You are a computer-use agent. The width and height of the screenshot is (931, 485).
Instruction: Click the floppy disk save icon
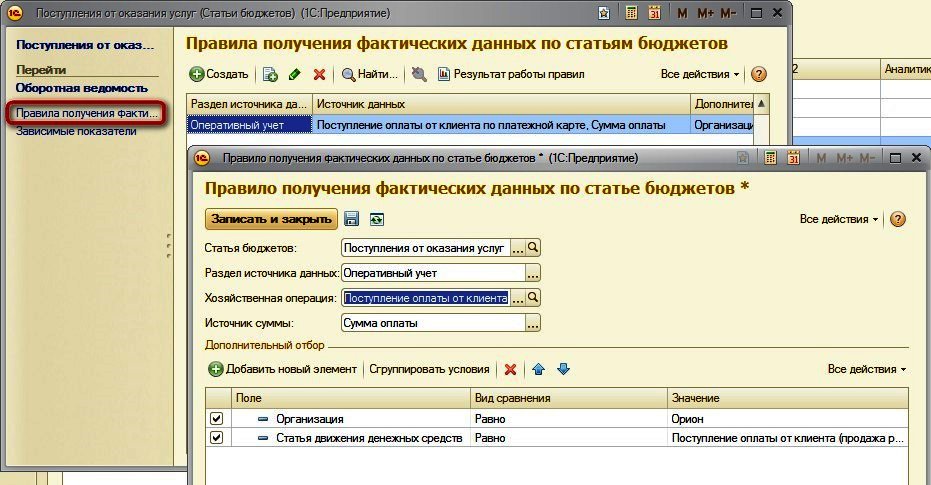click(x=352, y=219)
